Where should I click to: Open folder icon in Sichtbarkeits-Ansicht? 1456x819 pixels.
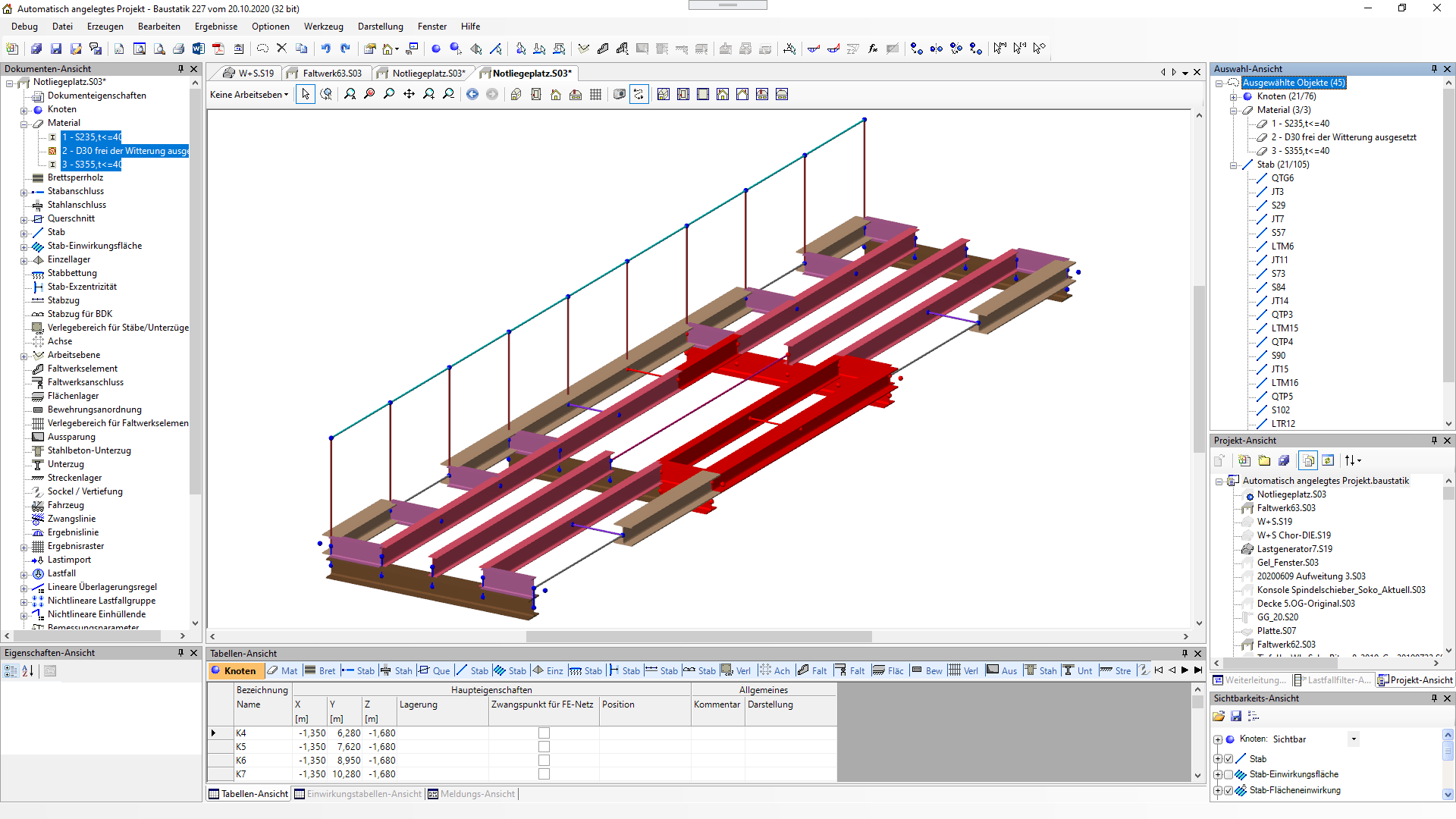(1219, 716)
